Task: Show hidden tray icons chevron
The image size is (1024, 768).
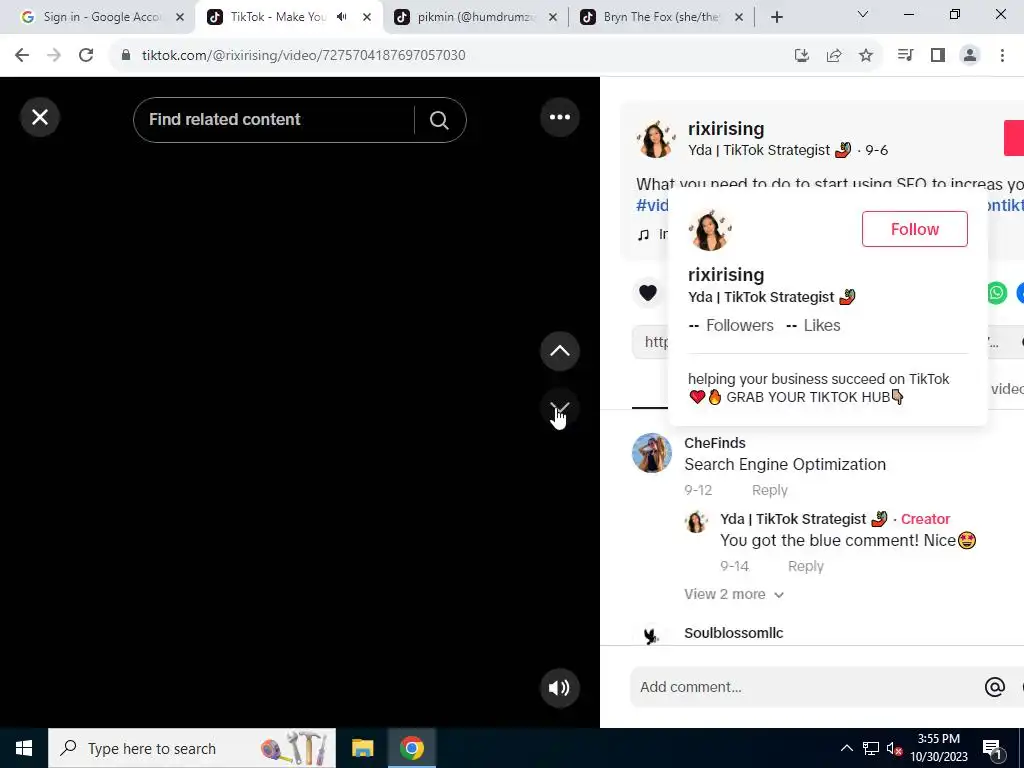Action: [846, 748]
